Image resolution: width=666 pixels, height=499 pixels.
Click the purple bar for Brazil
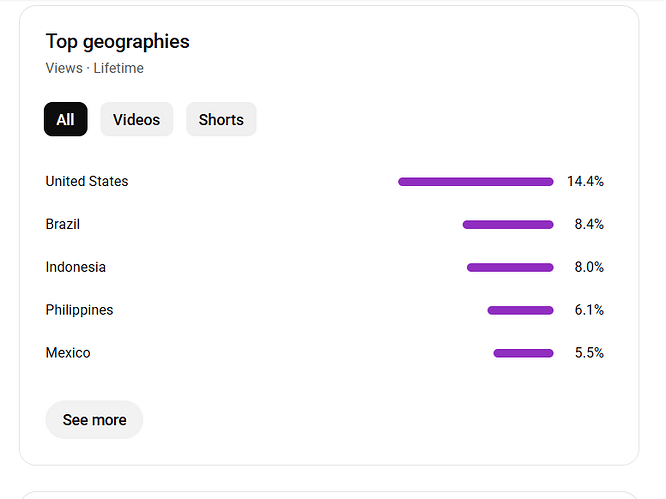tap(508, 225)
